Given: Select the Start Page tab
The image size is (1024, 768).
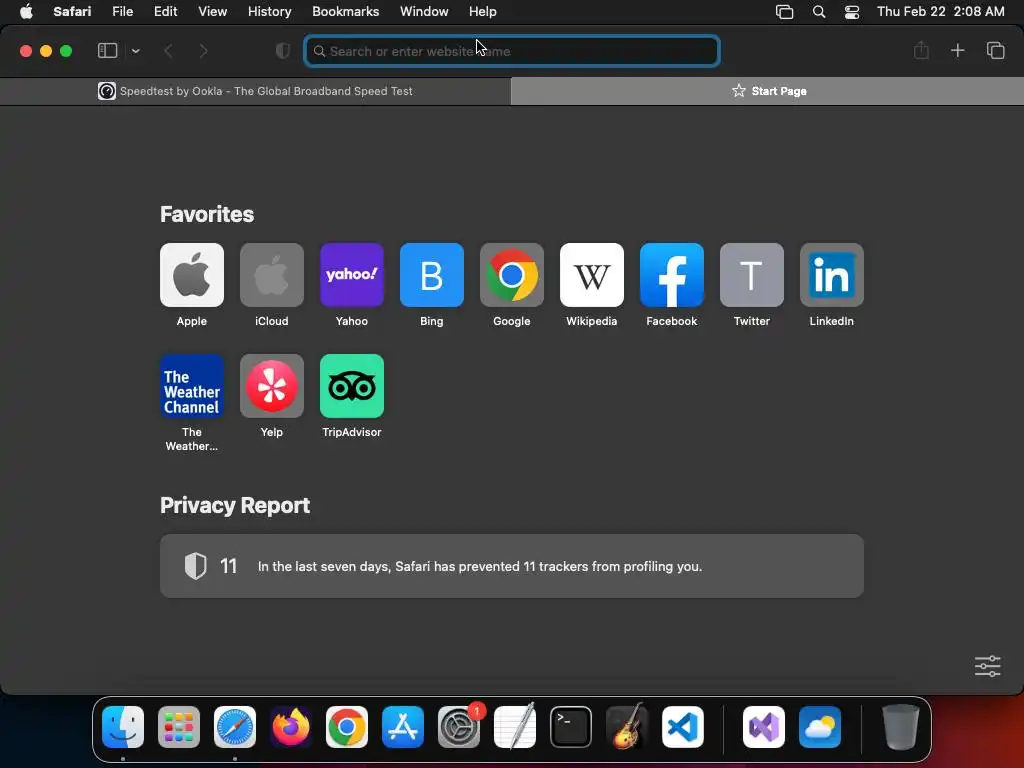Looking at the screenshot, I should (x=767, y=91).
